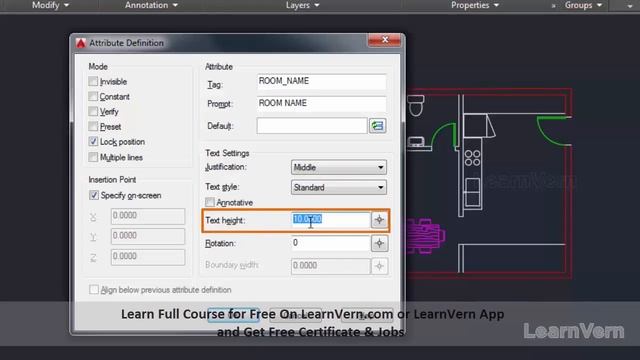Screen dimensions: 640x360
Task: Expand the Groups ribbon panel
Action: [583, 5]
